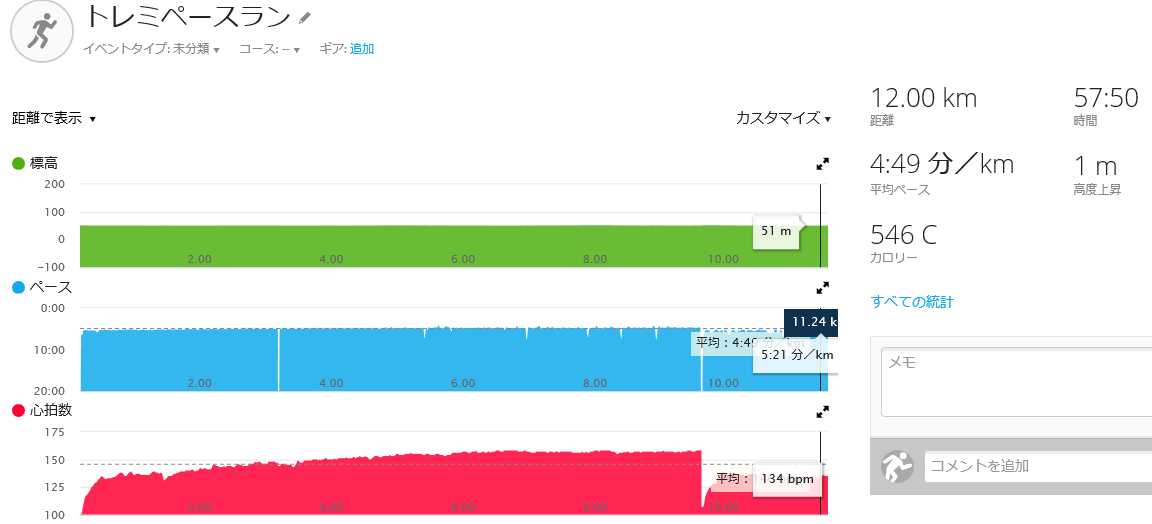The height and width of the screenshot is (524, 1152).
Task: Edit activity title with pencil icon
Action: point(305,16)
